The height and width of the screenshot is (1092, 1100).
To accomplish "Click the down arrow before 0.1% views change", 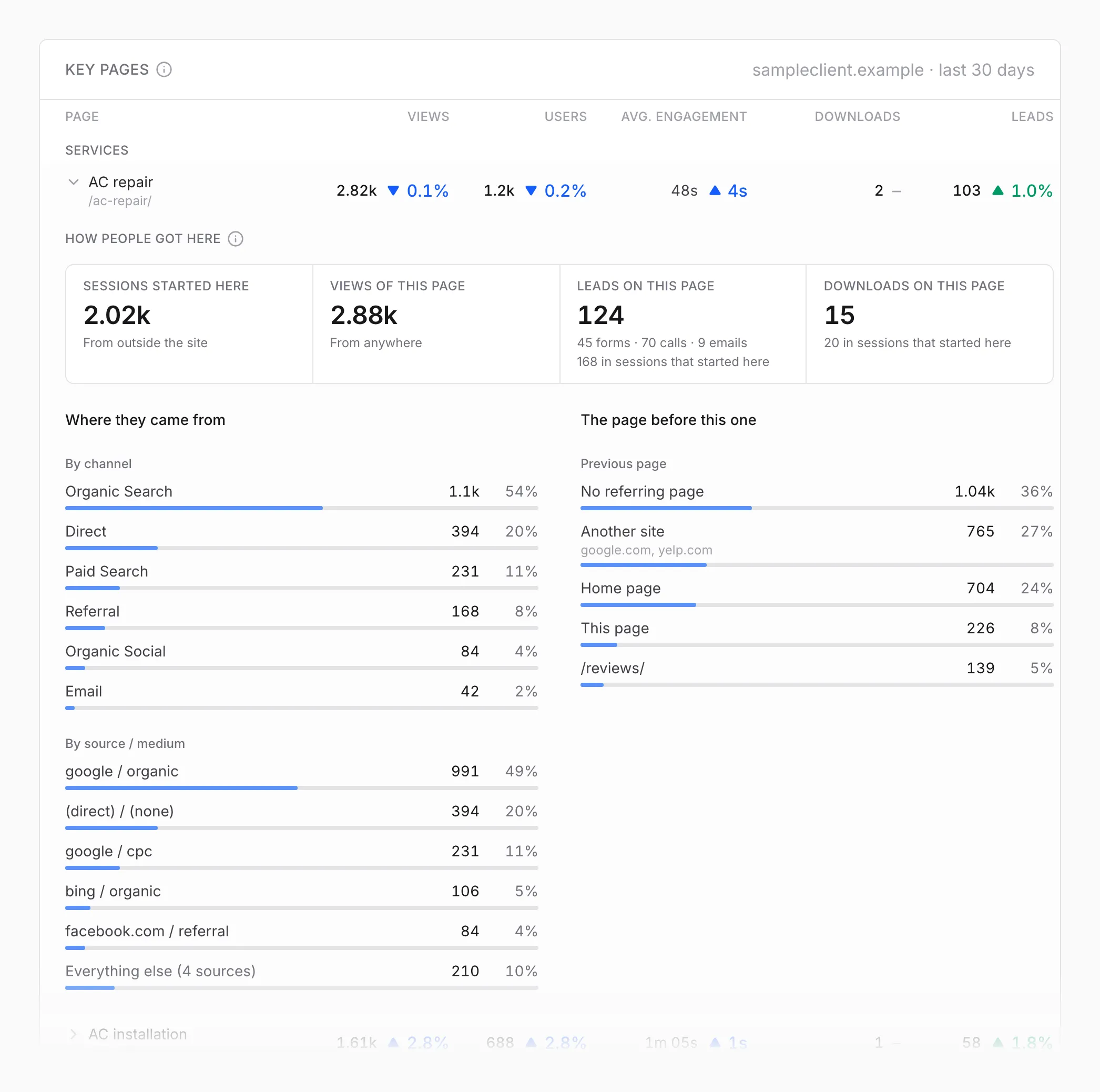I will (393, 190).
